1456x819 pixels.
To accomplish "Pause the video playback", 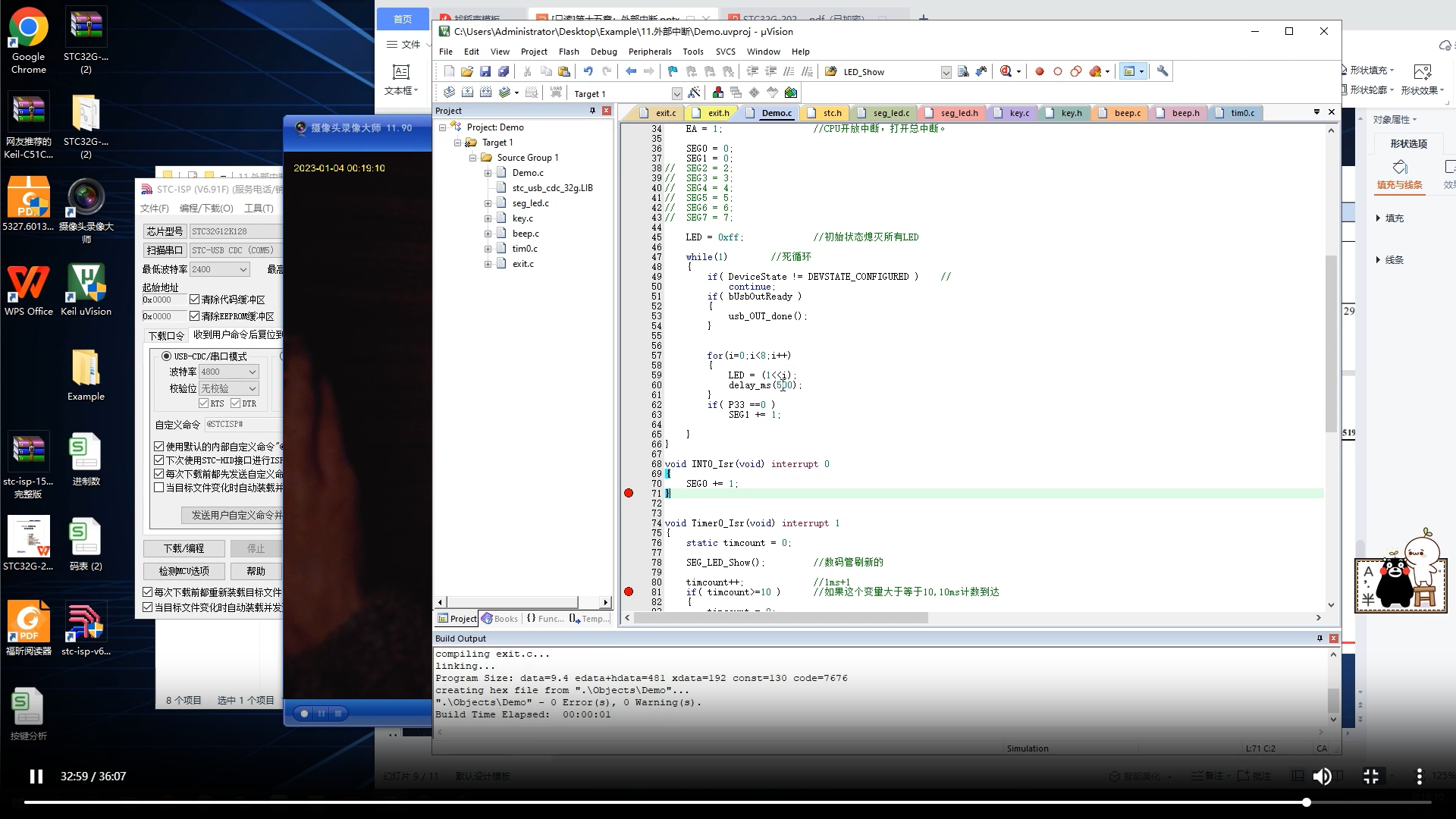I will click(x=36, y=777).
